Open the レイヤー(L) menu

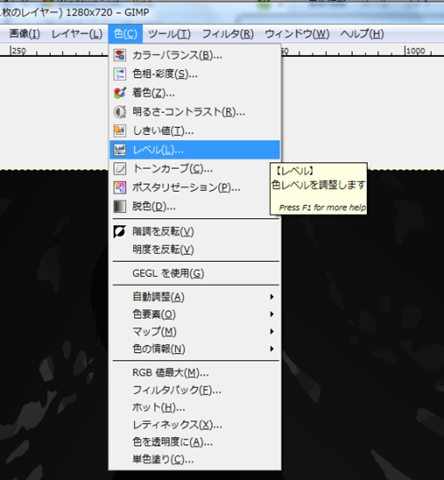77,34
